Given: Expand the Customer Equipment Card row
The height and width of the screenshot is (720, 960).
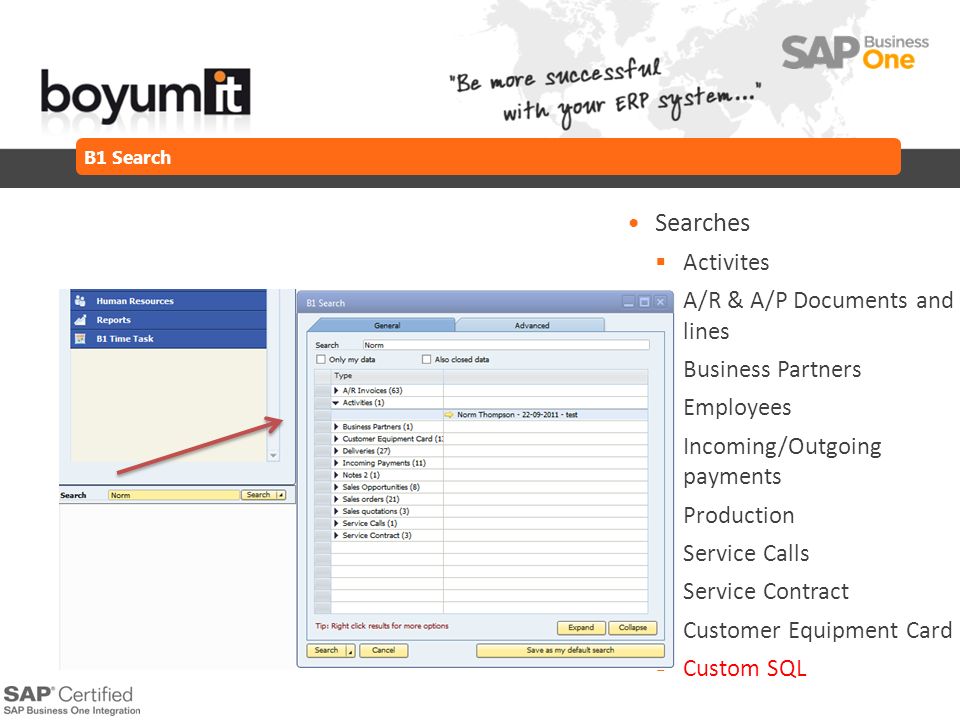Looking at the screenshot, I should pyautogui.click(x=336, y=439).
